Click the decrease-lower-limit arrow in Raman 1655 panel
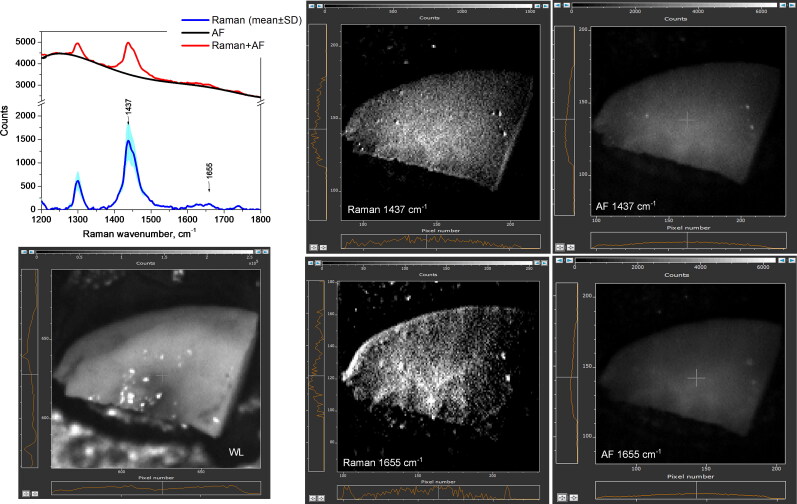Image resolution: width=797 pixels, height=504 pixels. (310, 263)
